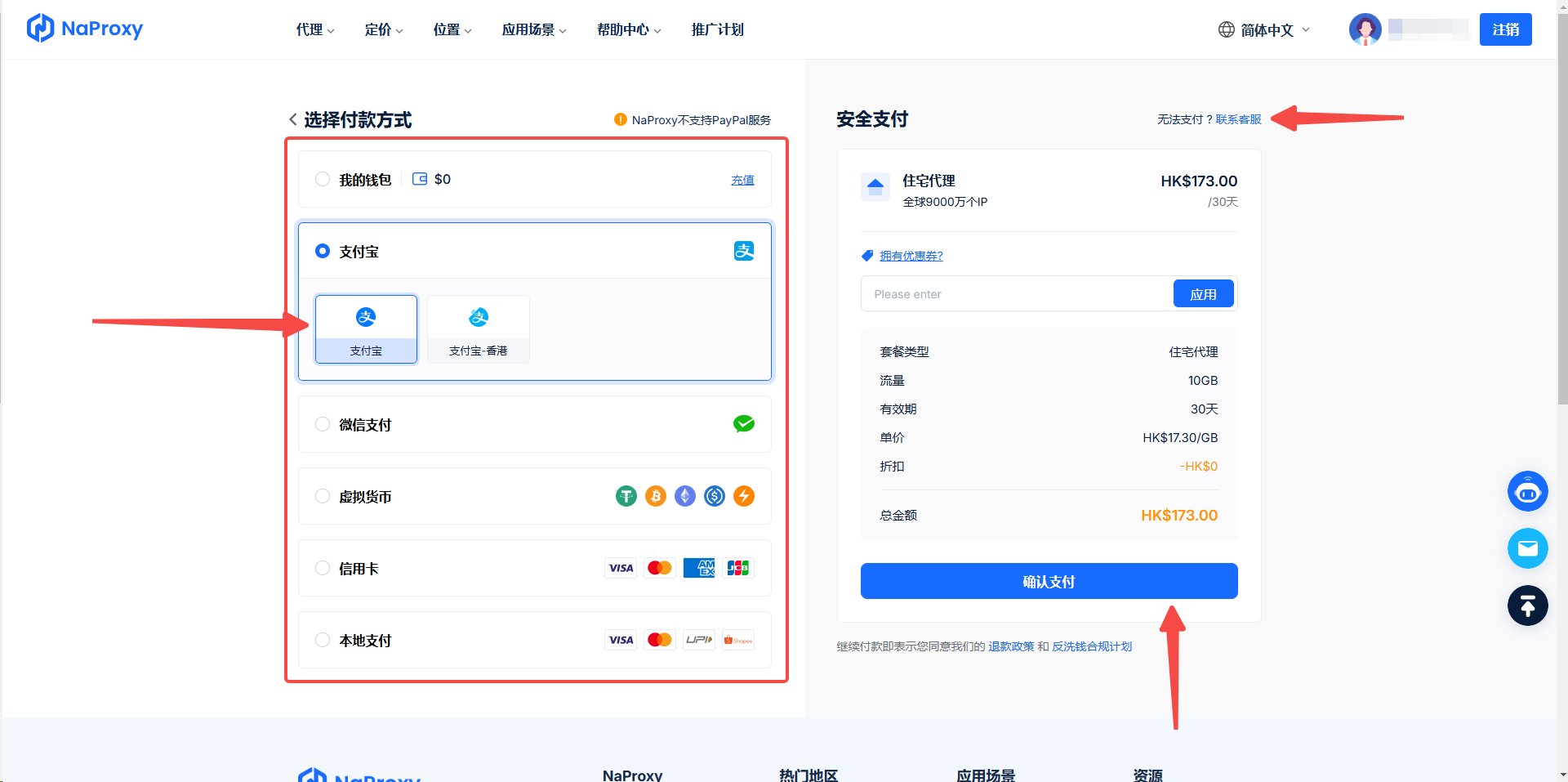
Task: Click the 10GB traffic value
Action: click(1203, 381)
